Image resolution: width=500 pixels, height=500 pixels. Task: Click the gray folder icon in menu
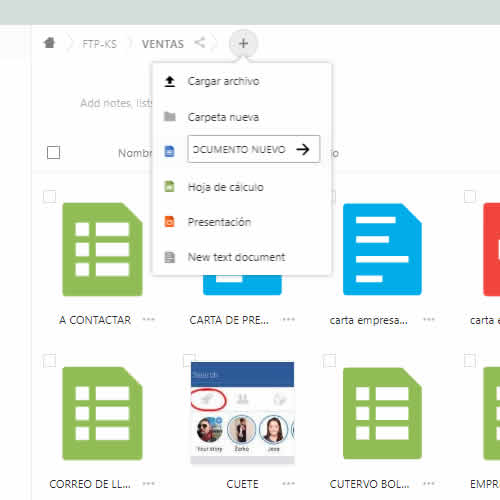click(170, 117)
